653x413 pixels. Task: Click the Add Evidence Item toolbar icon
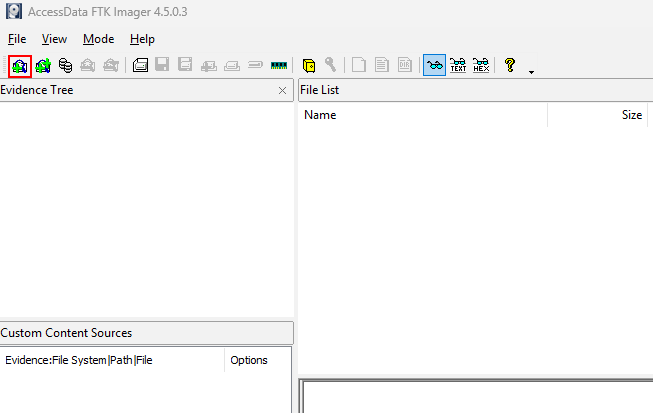[20, 65]
